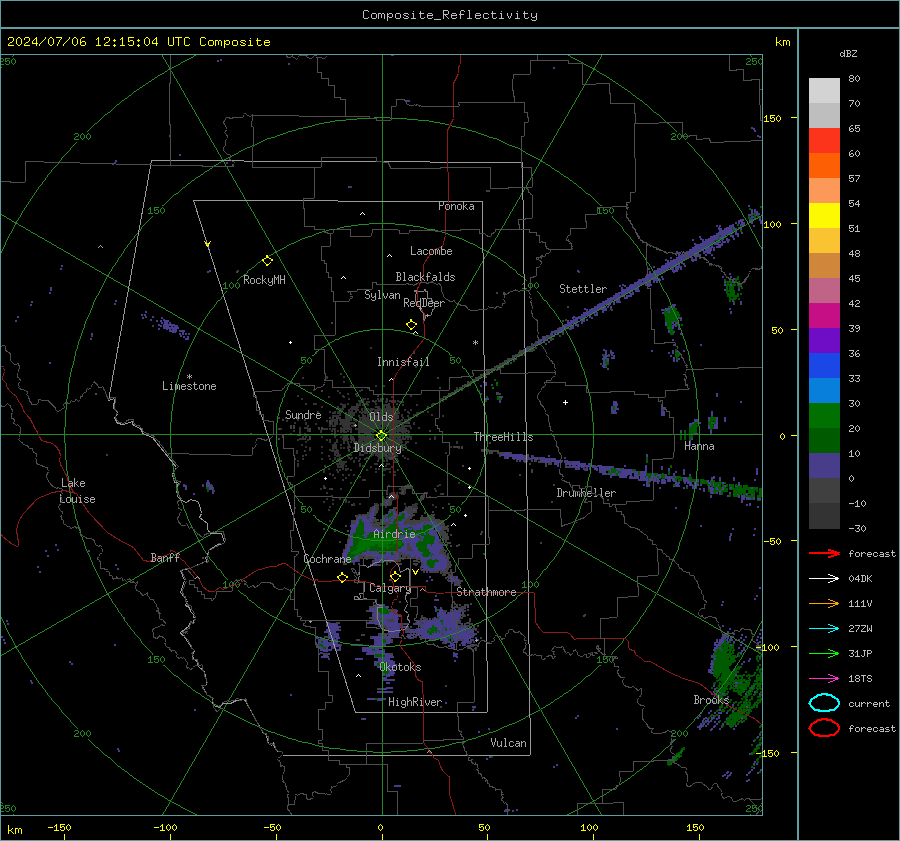Select the yellow radar-site diamond between Olds and Didsbury

[x=381, y=436]
